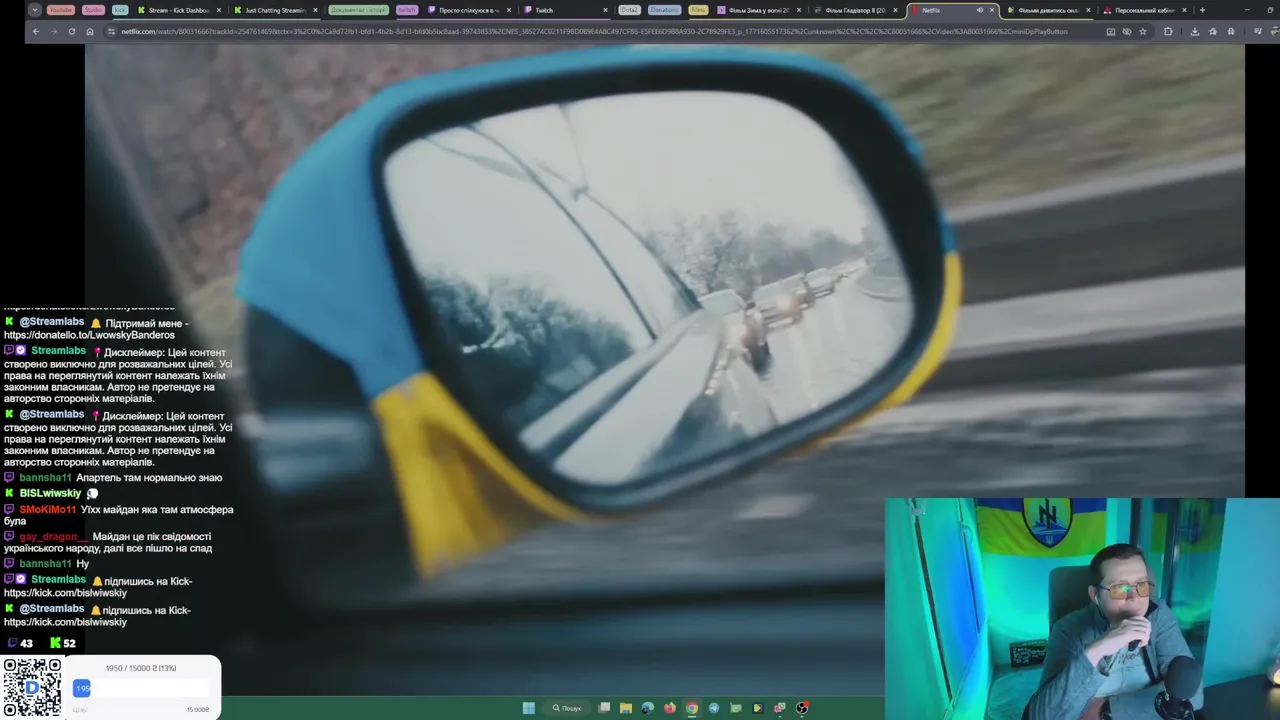Click the Twitch viewer count 43

click(x=20, y=643)
